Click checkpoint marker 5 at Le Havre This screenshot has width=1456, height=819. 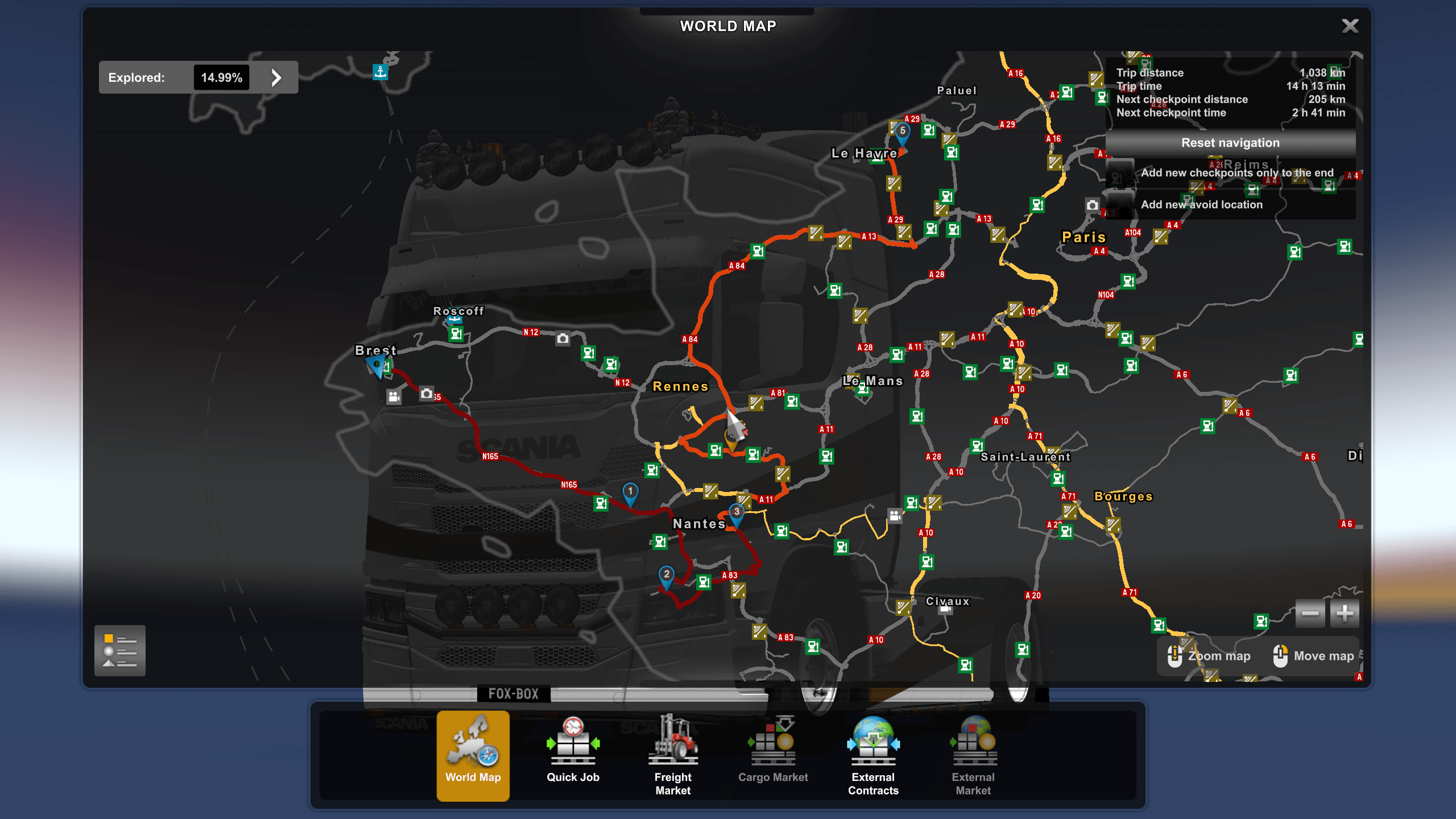[902, 132]
